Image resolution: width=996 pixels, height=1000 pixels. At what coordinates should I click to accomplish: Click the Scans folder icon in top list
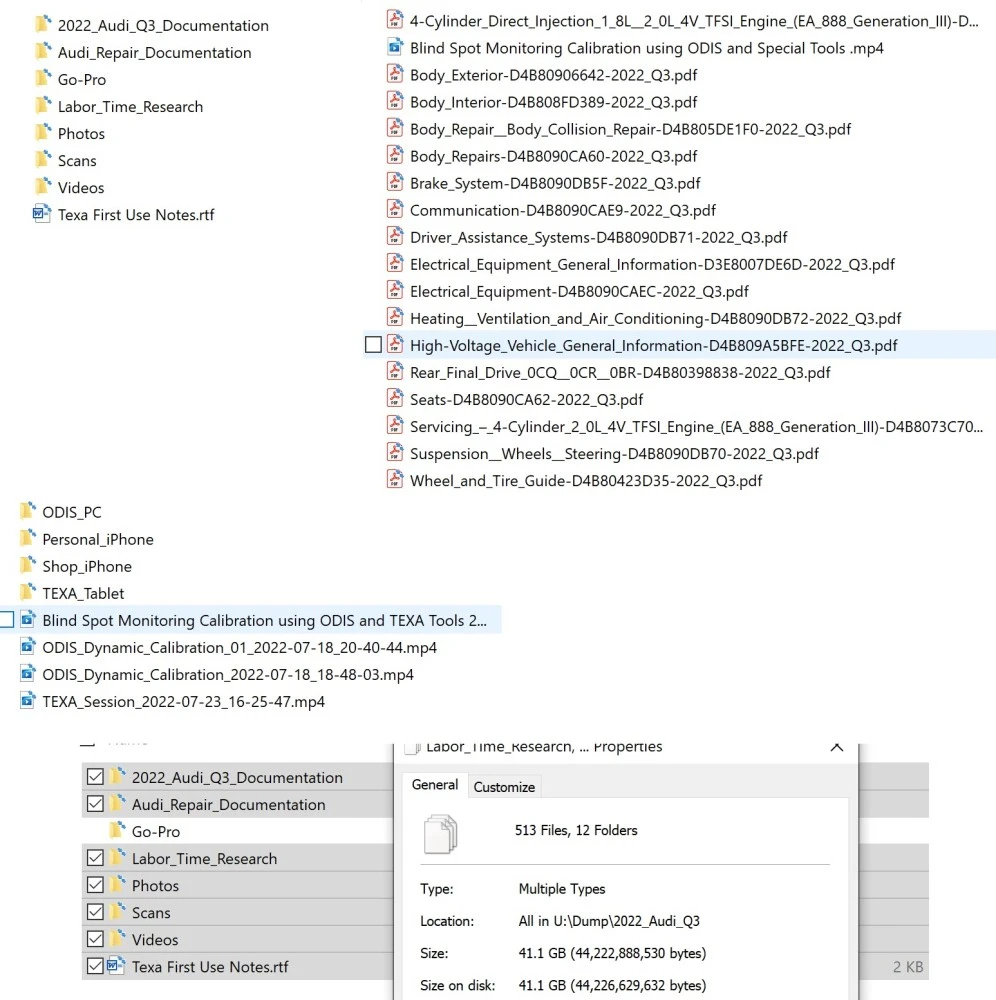point(43,160)
